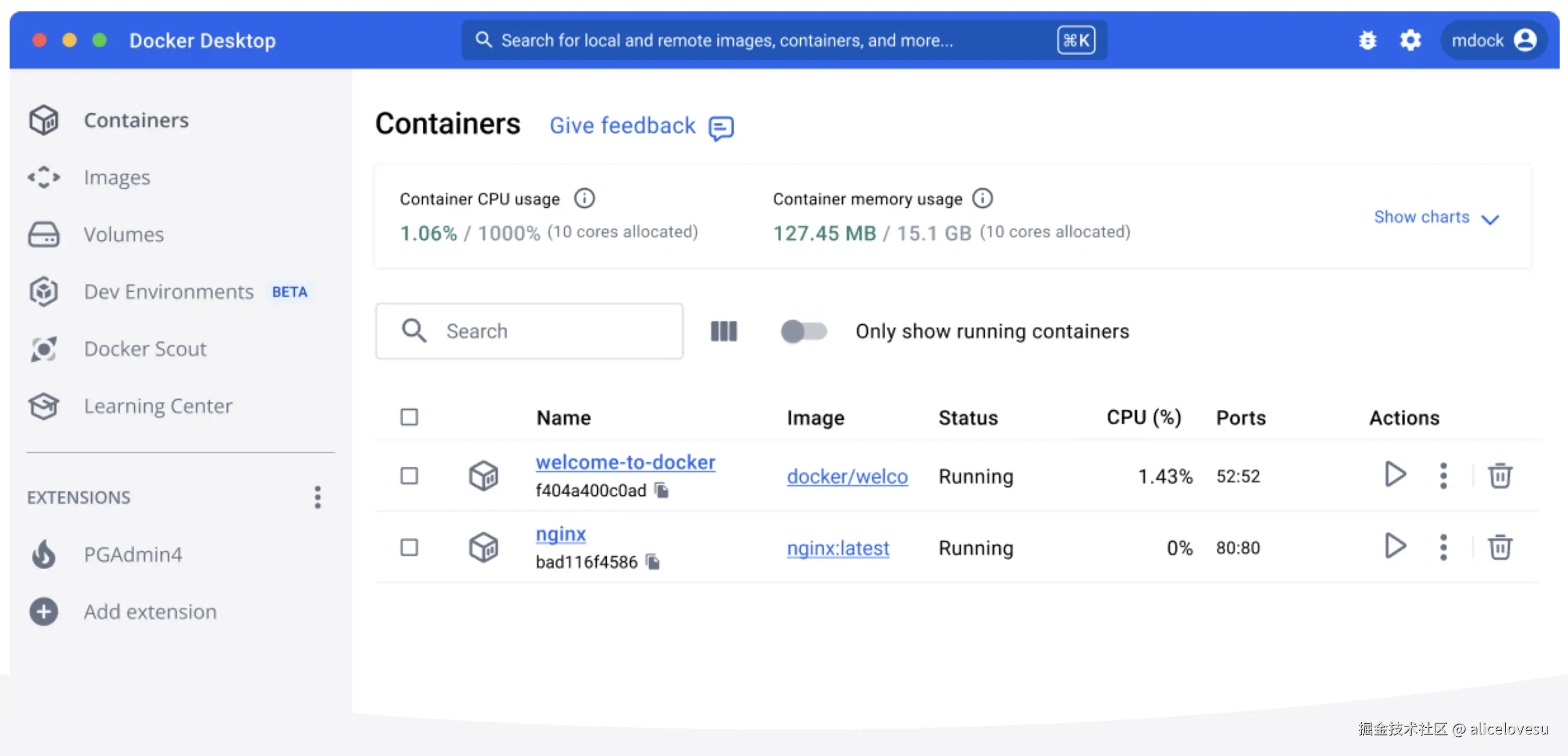
Task: Show info about Container CPU usage
Action: (x=585, y=198)
